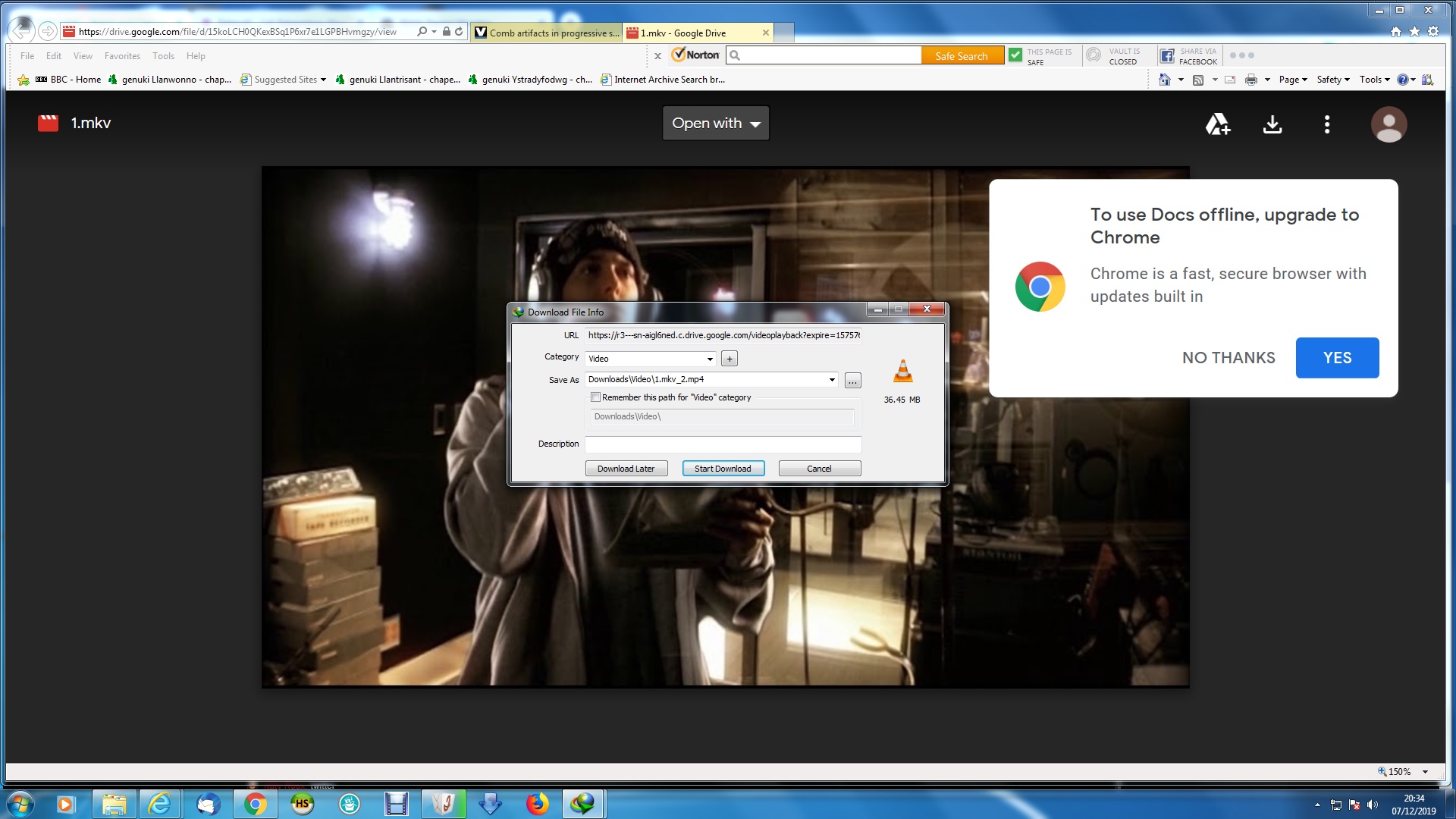Screen dimensions: 1456x819
Task: Click NO THANKS on Chrome prompt
Action: click(1228, 358)
